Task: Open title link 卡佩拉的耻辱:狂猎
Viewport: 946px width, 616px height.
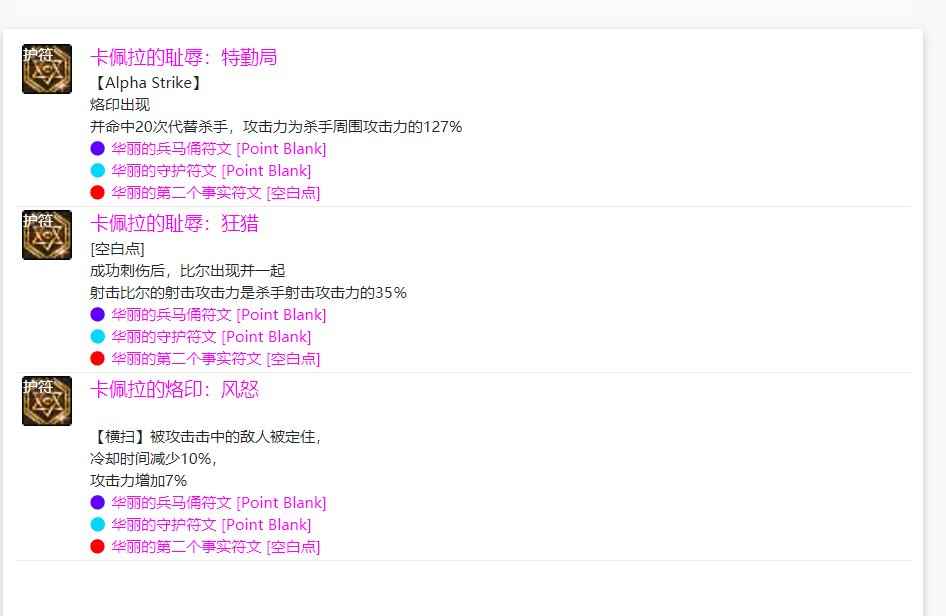Action: [x=174, y=223]
